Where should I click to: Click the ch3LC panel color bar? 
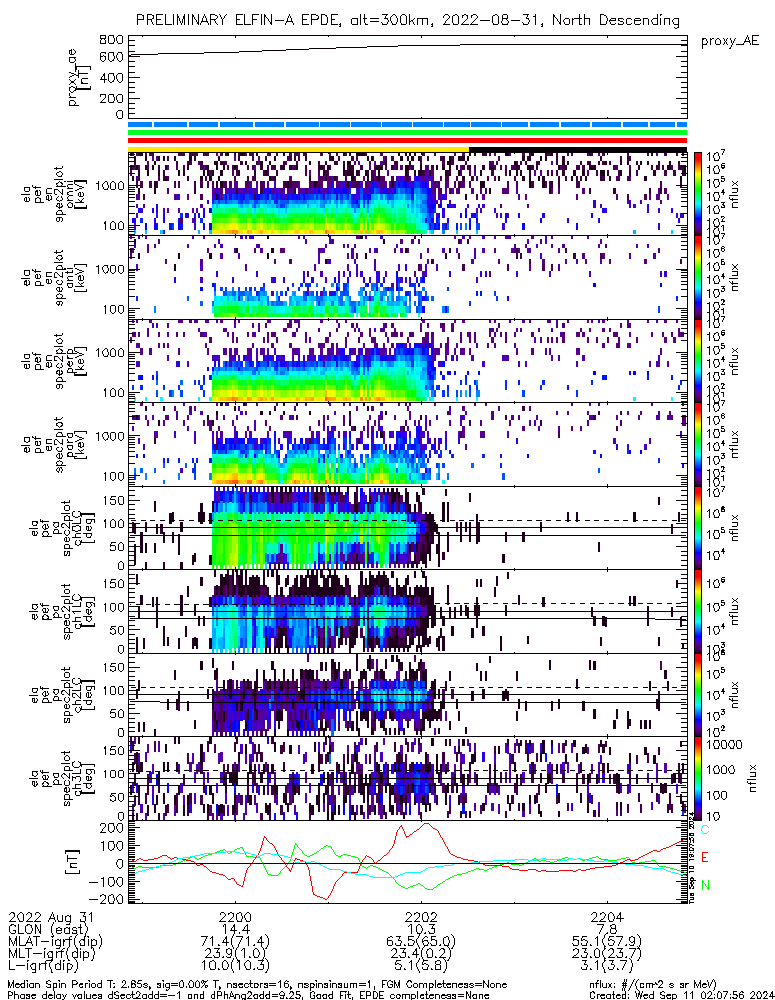tap(698, 778)
